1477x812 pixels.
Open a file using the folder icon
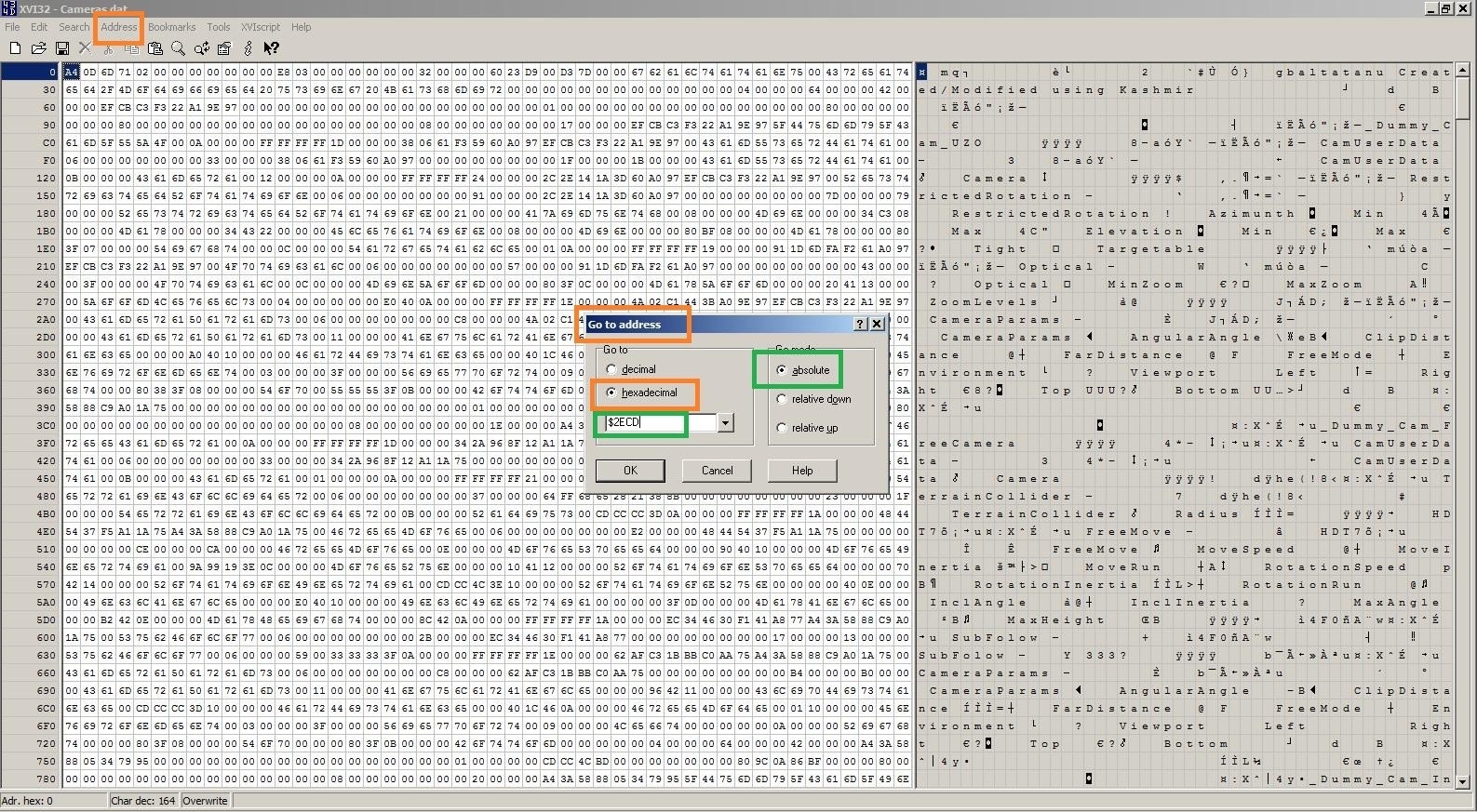tap(38, 48)
